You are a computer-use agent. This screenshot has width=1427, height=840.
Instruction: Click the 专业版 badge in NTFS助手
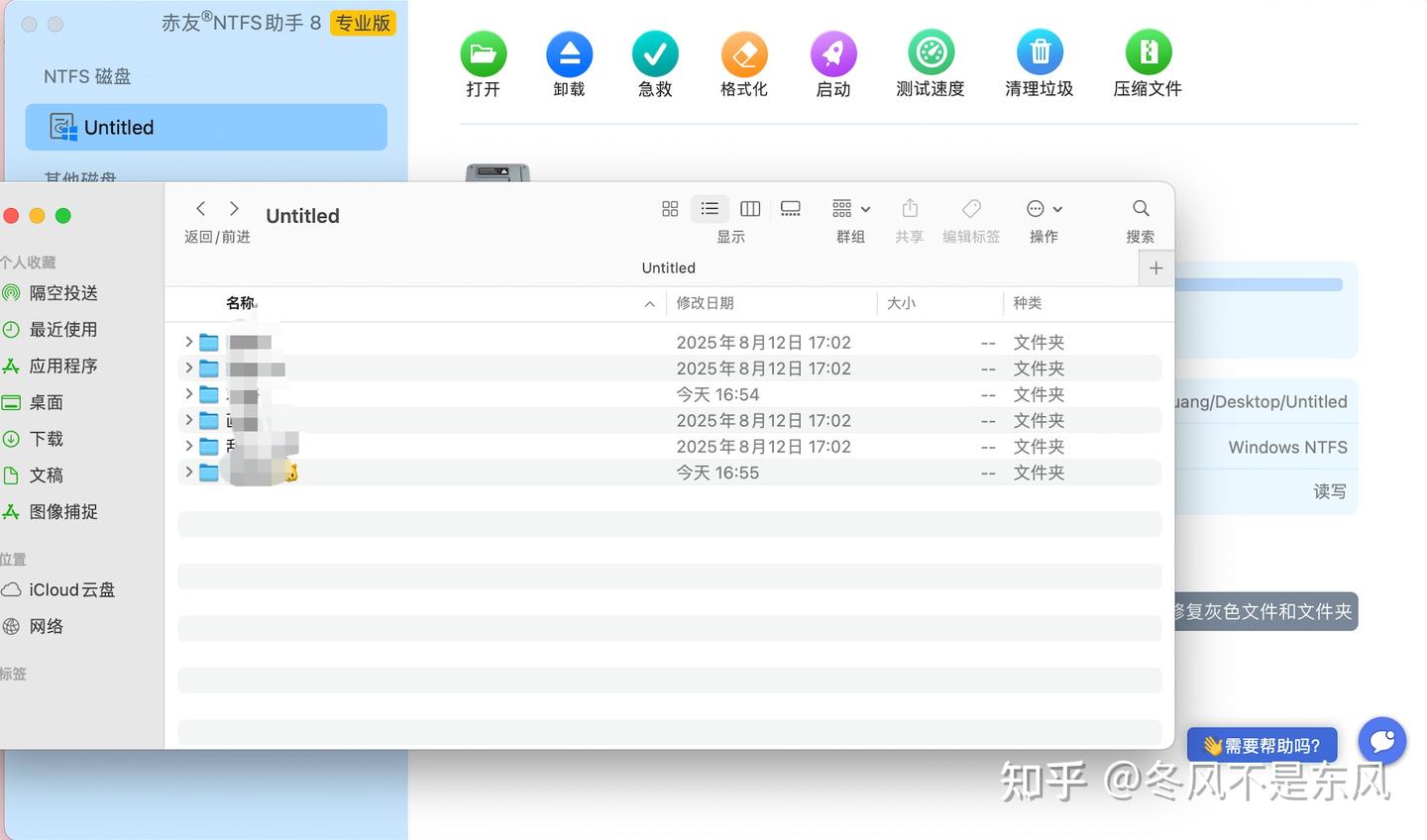tap(363, 23)
